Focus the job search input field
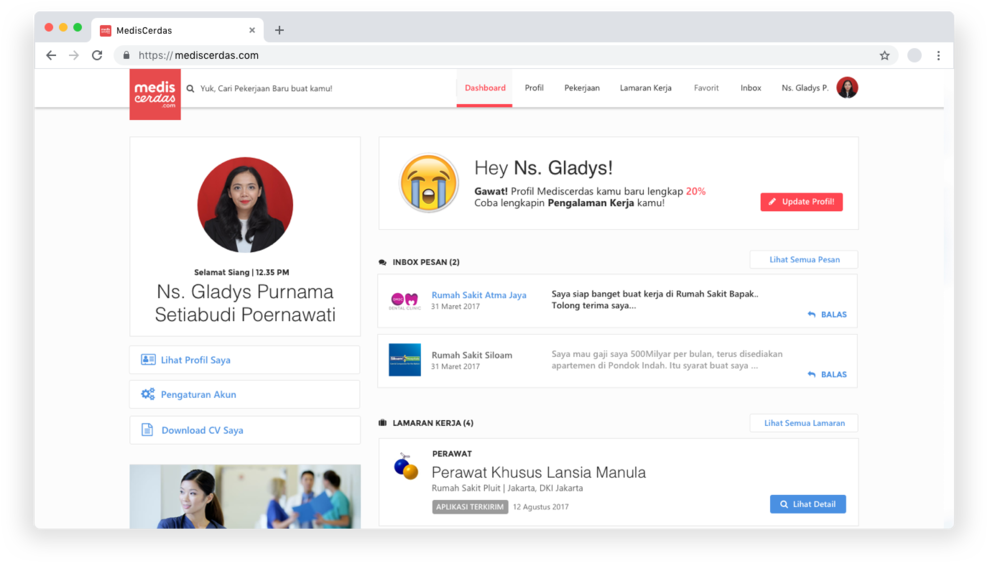 [x=300, y=89]
